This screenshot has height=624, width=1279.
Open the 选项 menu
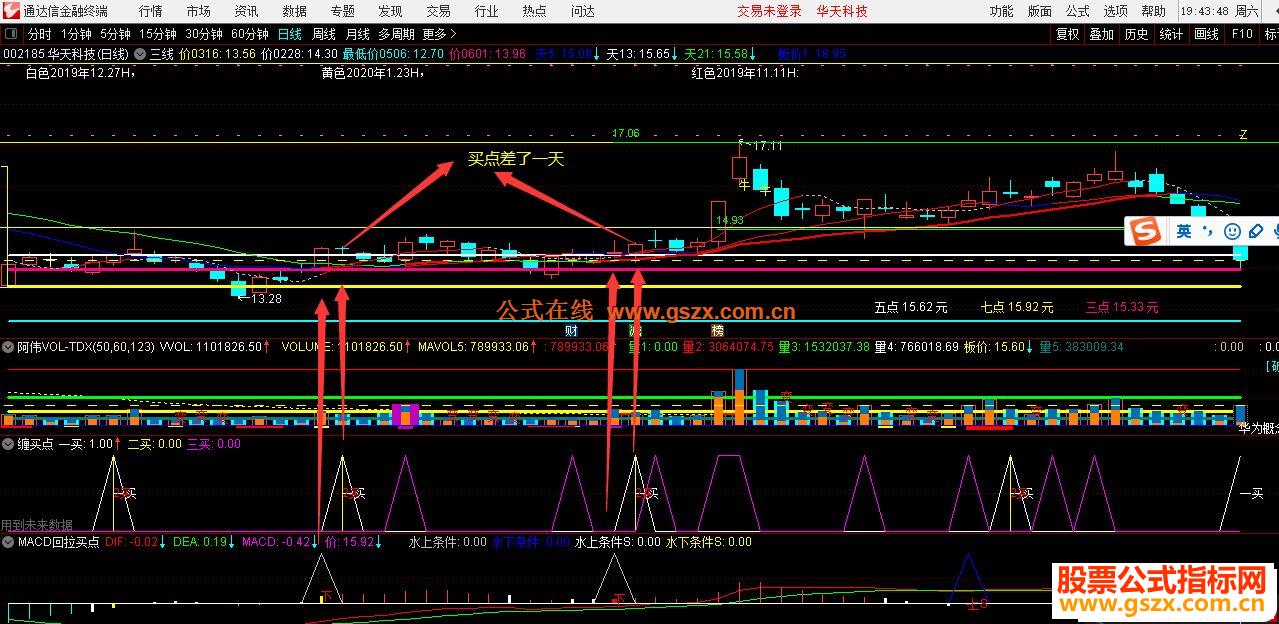point(1116,11)
